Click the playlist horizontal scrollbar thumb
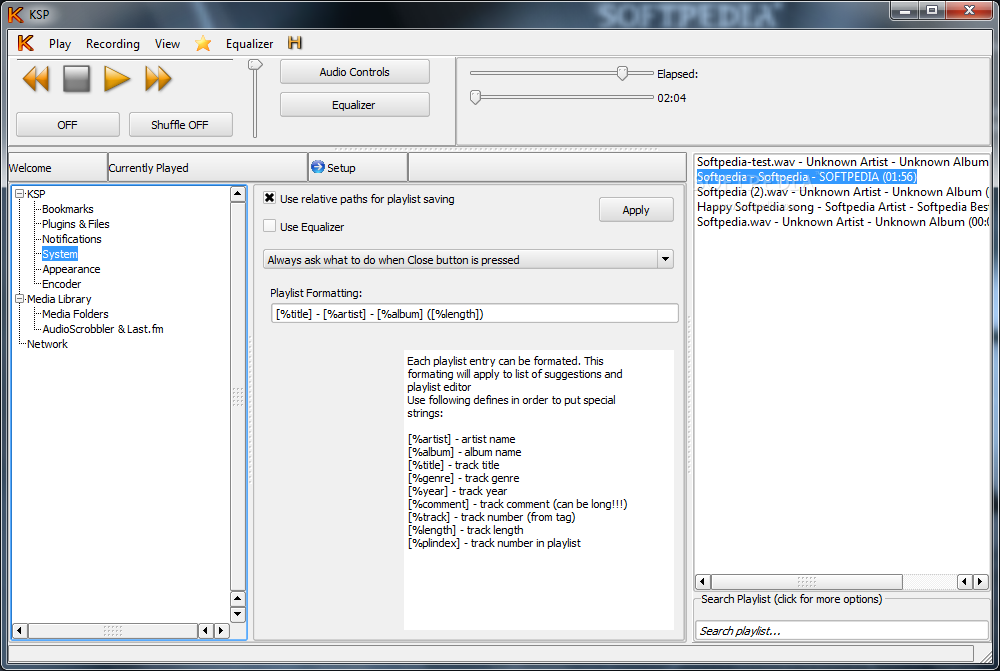Screen dimensions: 1000x671 807,581
